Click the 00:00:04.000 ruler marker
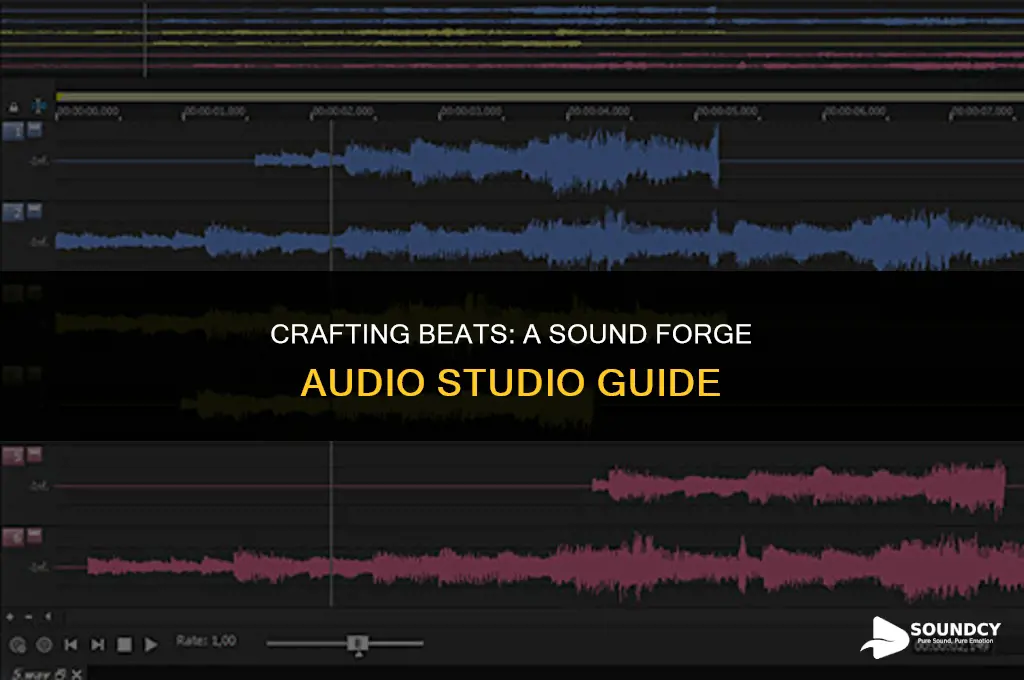Viewport: 1024px width, 680px height. (x=598, y=111)
